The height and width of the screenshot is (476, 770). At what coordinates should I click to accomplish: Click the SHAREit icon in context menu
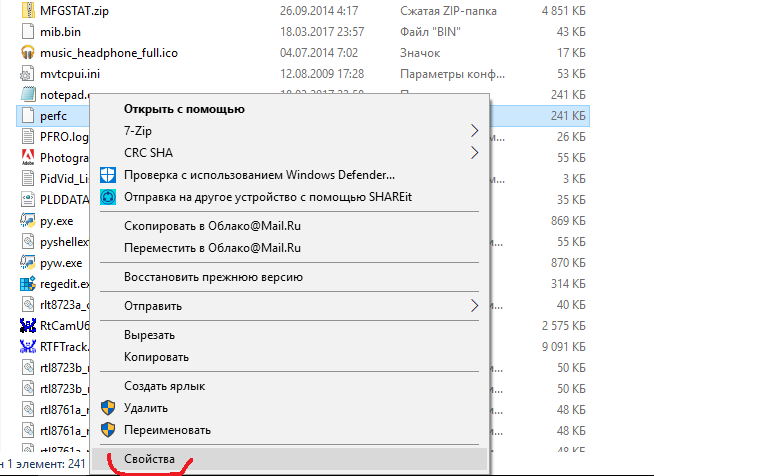pyautogui.click(x=108, y=197)
